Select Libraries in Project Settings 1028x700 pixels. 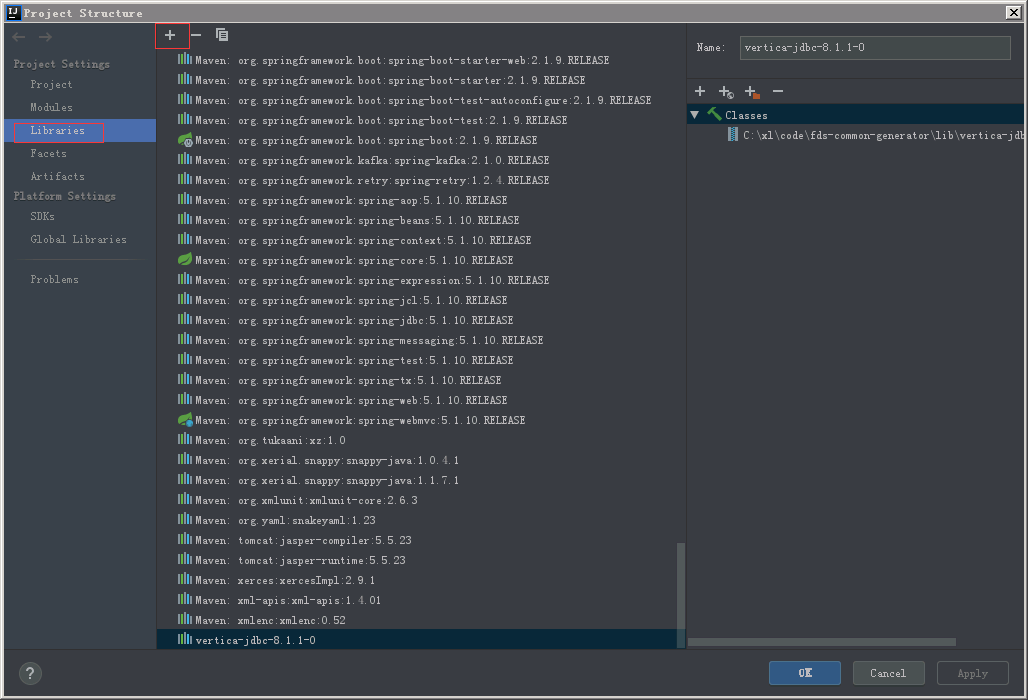(58, 130)
